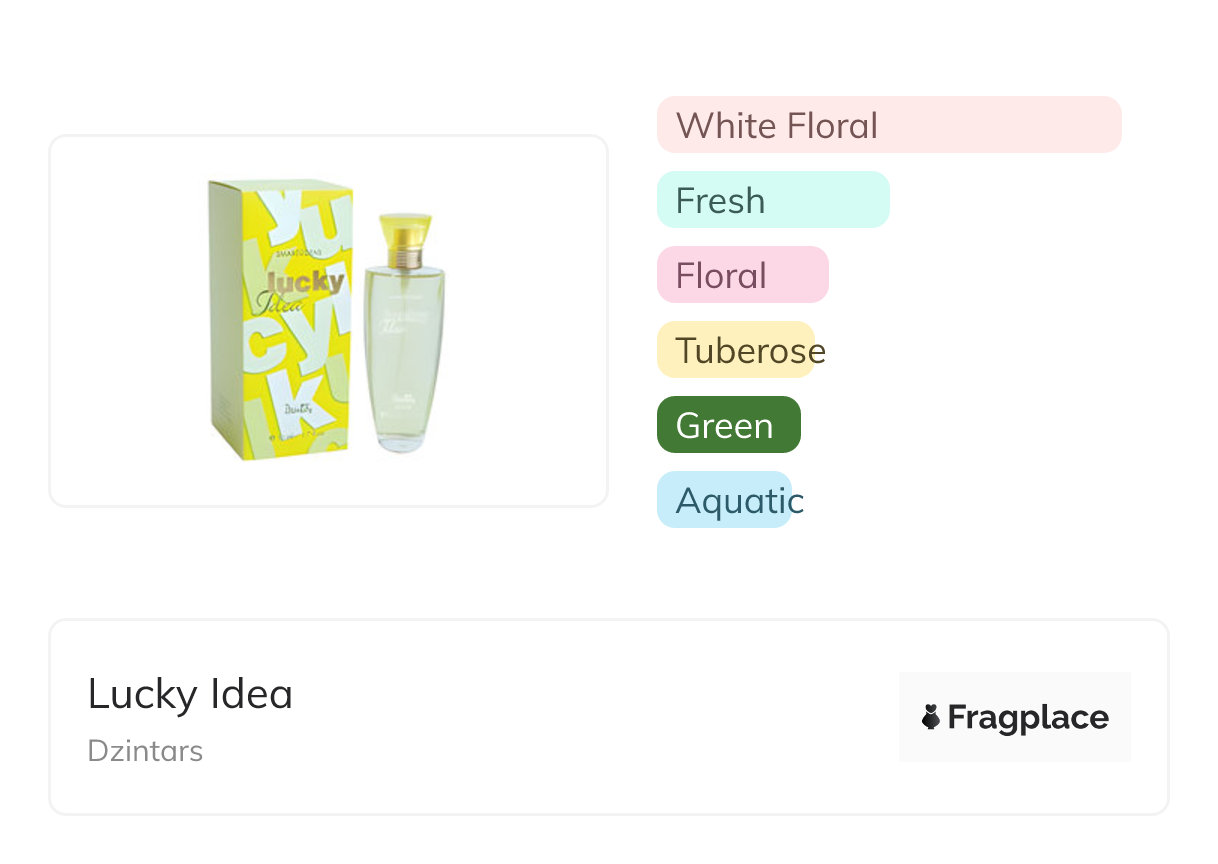Open the Lucky Idea fragrance title

coord(190,694)
